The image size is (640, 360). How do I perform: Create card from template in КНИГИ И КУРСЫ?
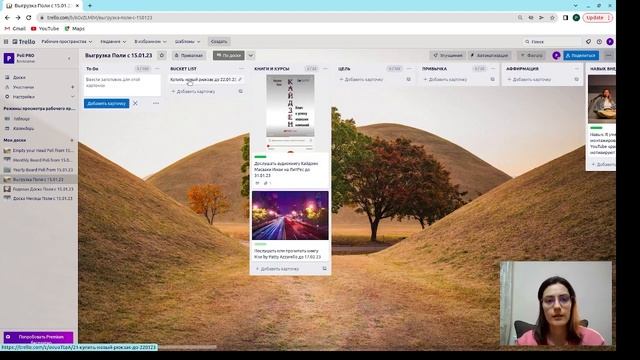pos(324,269)
